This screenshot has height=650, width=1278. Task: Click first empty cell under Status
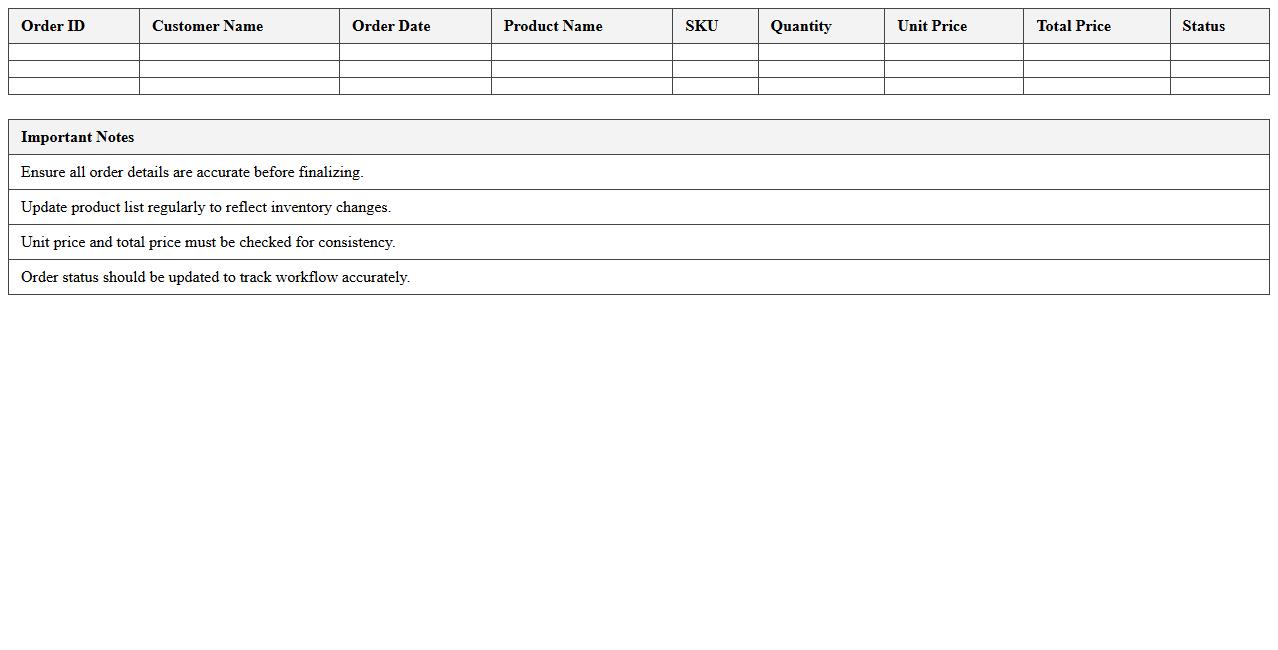pos(1219,52)
